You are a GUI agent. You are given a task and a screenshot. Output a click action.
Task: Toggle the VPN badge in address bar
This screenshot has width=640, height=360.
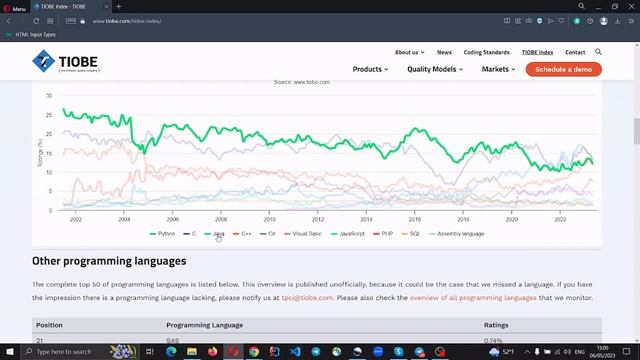(x=71, y=21)
